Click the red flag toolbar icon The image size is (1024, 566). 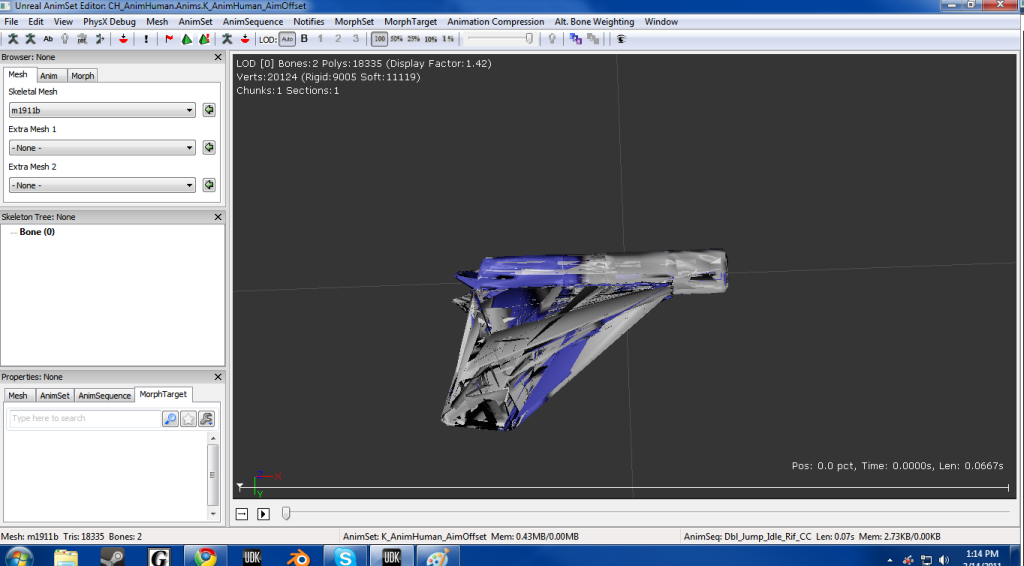[x=169, y=39]
